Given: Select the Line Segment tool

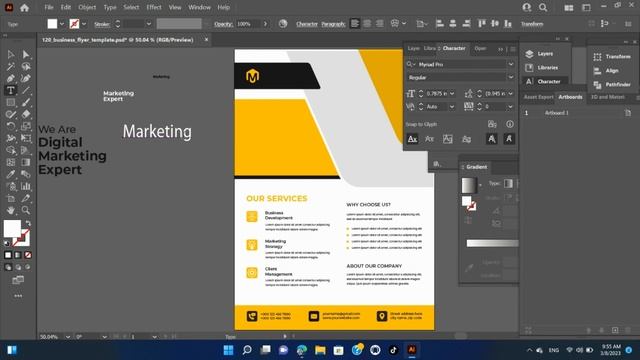Looking at the screenshot, I should [x=26, y=90].
